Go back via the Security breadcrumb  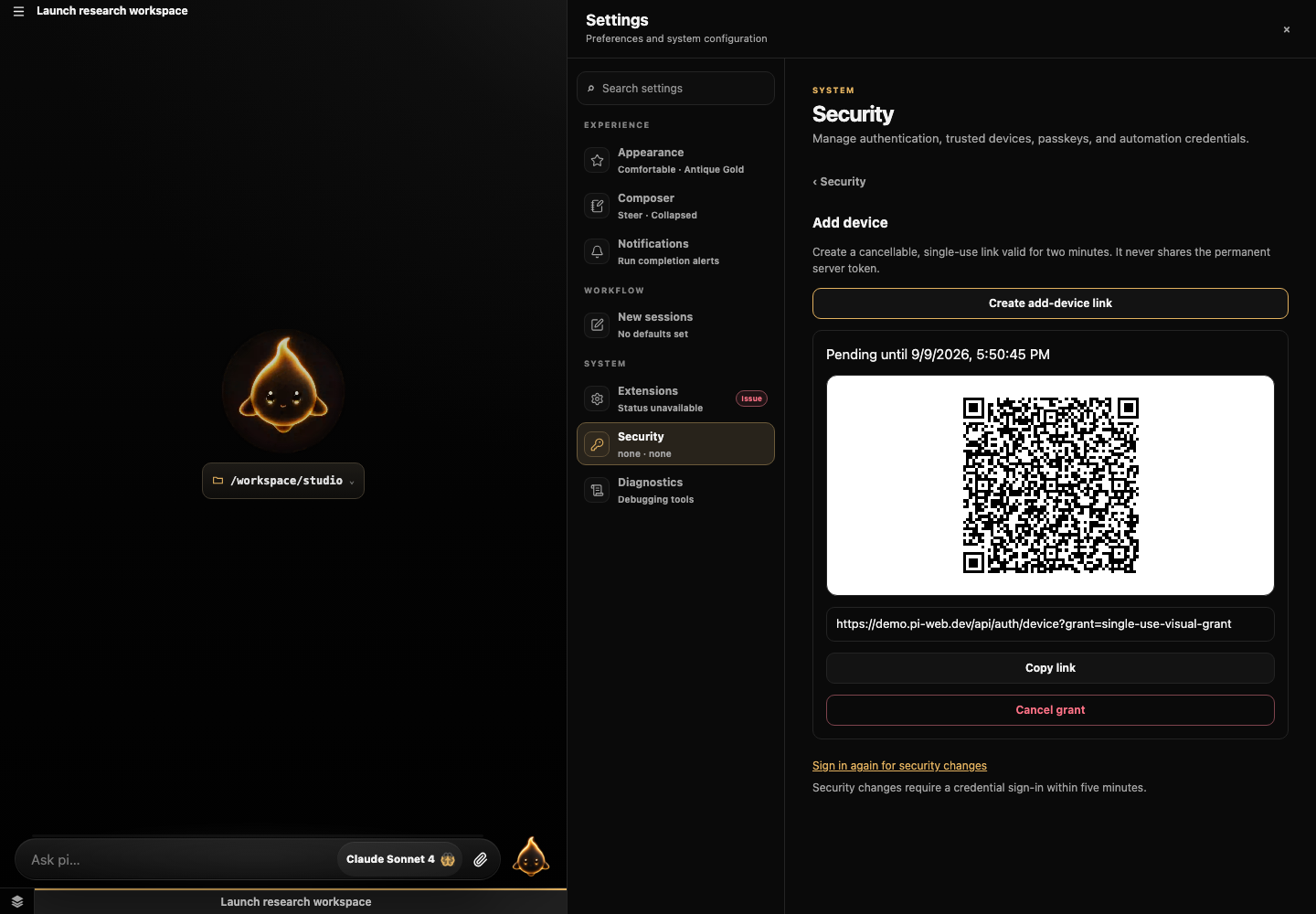[839, 182]
